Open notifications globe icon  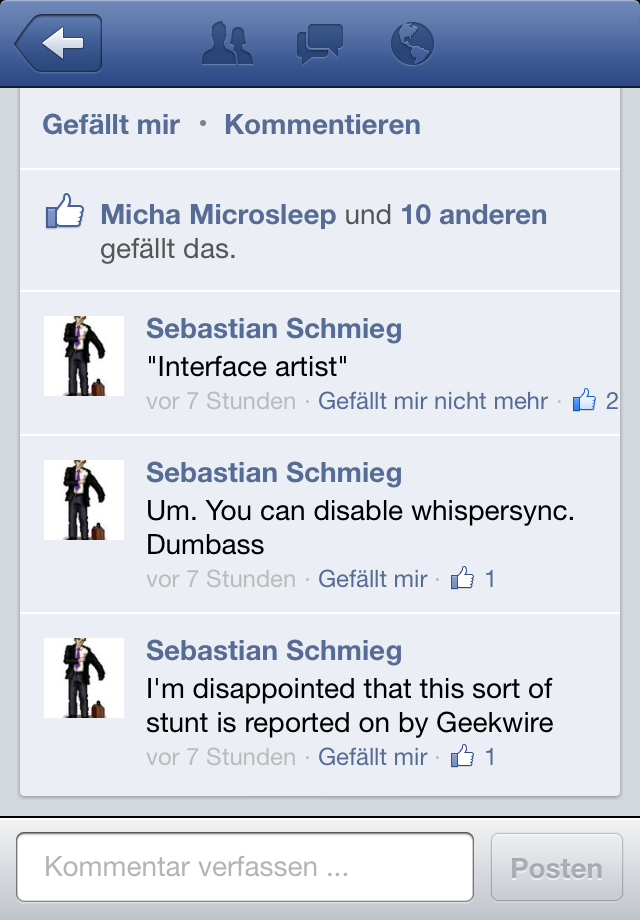click(412, 43)
